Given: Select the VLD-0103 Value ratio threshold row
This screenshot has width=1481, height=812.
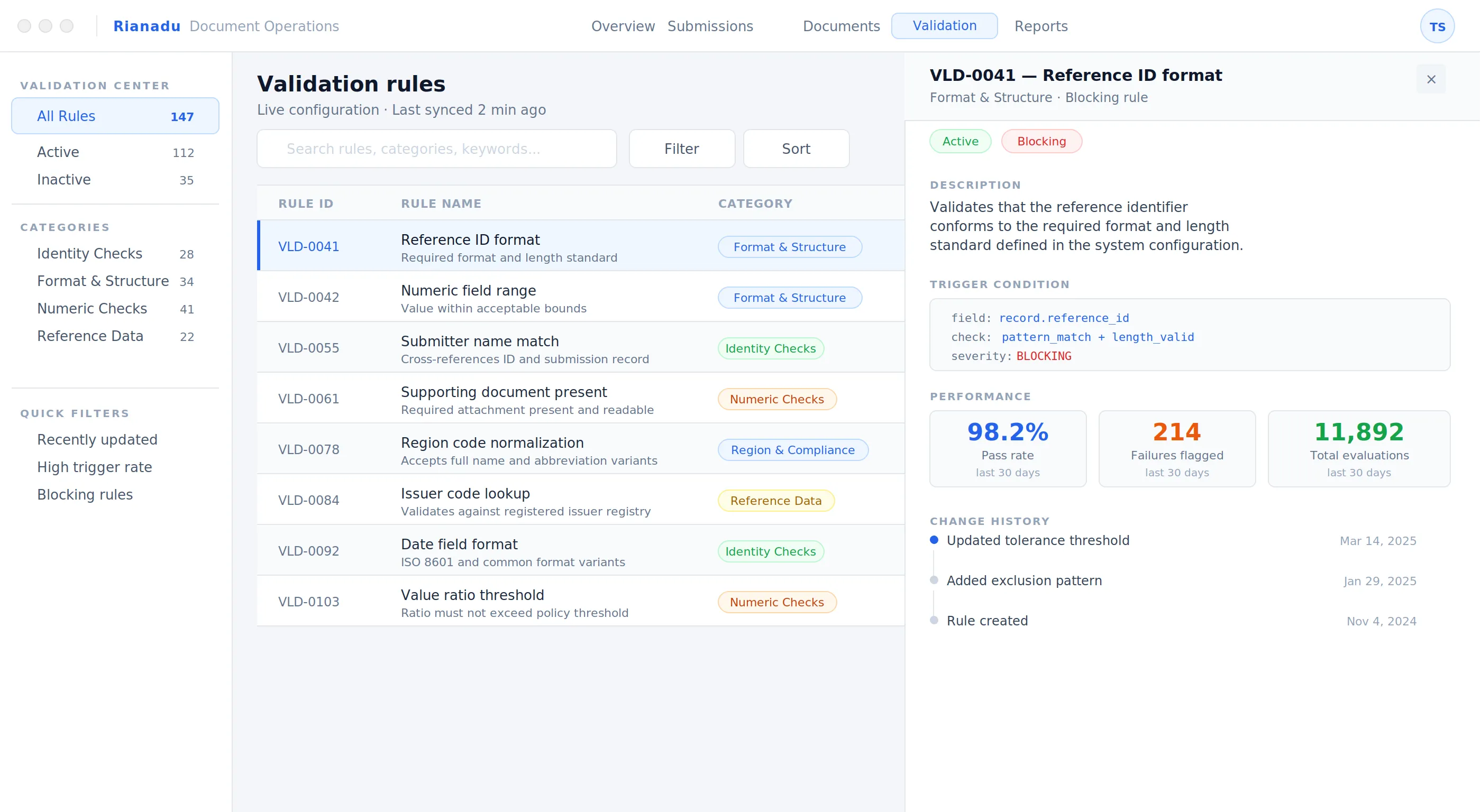Looking at the screenshot, I should [581, 602].
